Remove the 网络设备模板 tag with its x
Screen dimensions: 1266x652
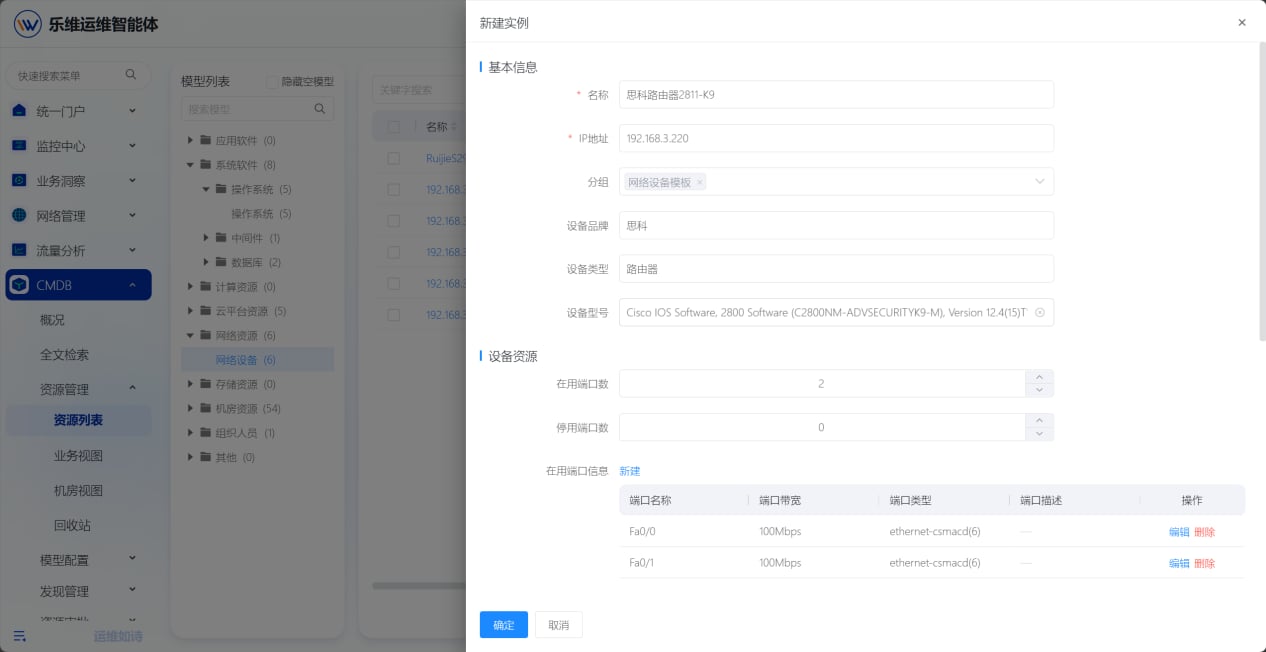click(x=700, y=182)
